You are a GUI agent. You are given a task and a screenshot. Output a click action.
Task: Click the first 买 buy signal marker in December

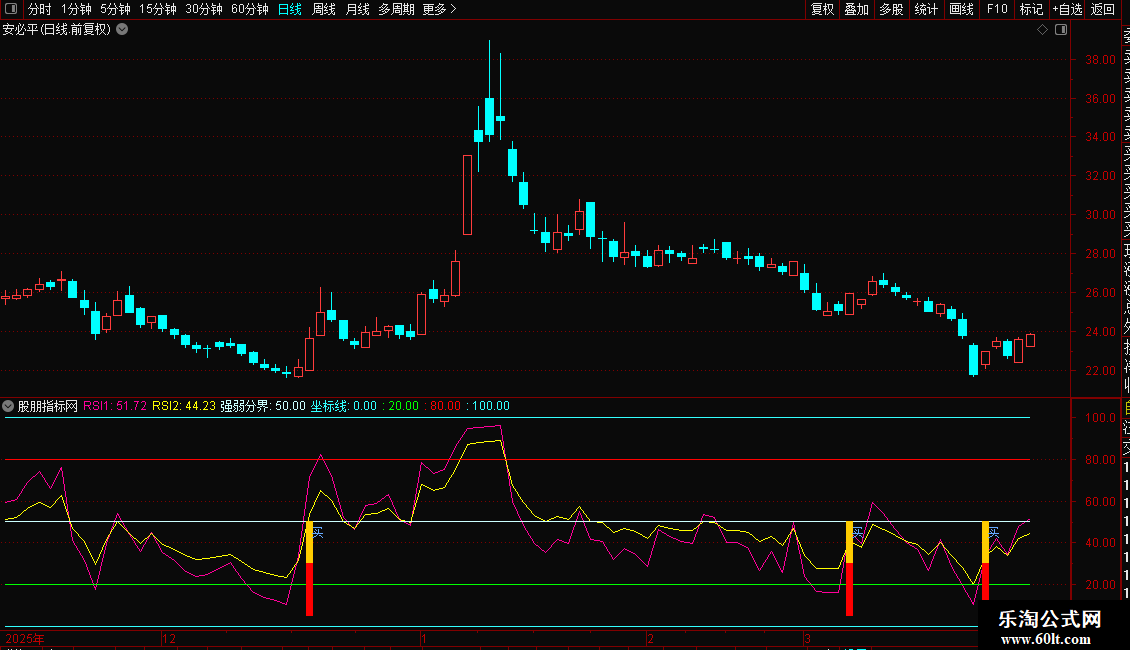318,533
